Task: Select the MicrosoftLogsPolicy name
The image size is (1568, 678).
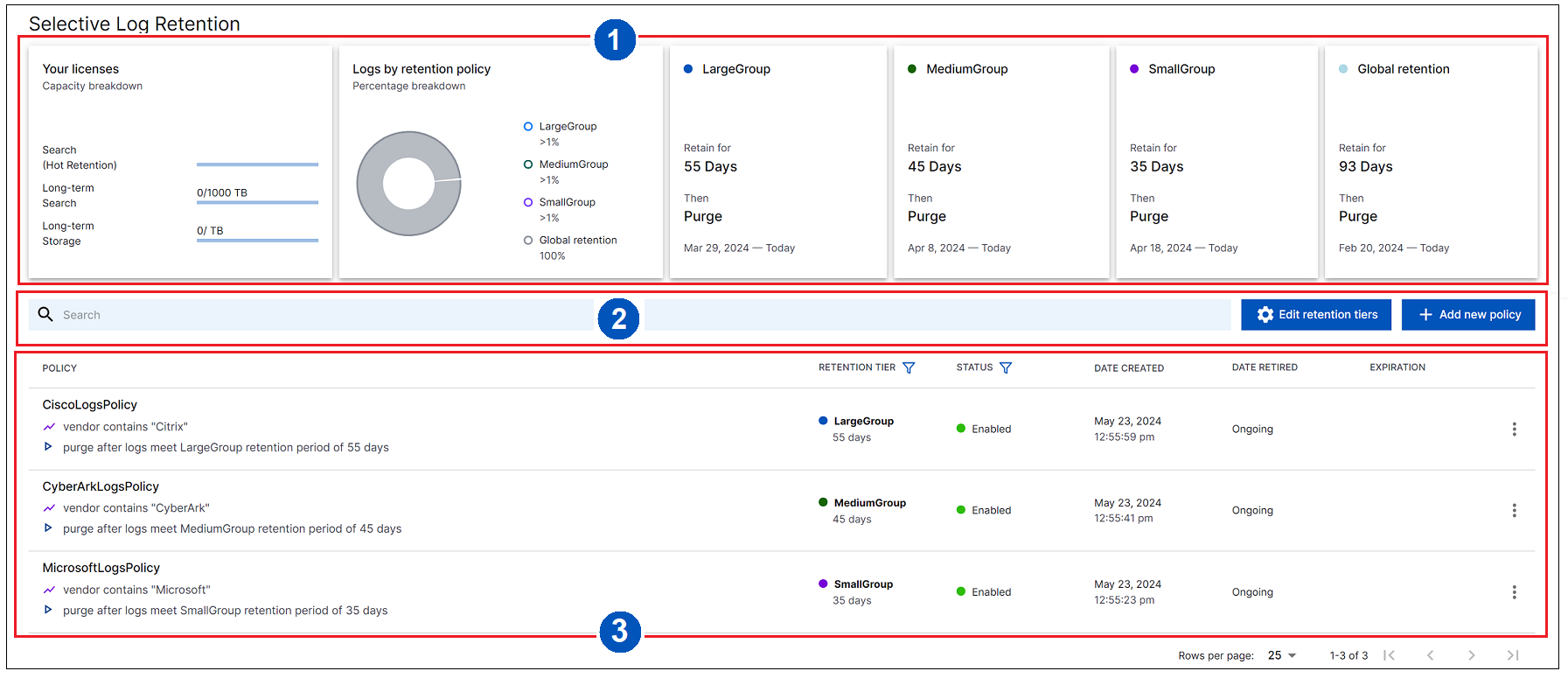Action: point(101,568)
